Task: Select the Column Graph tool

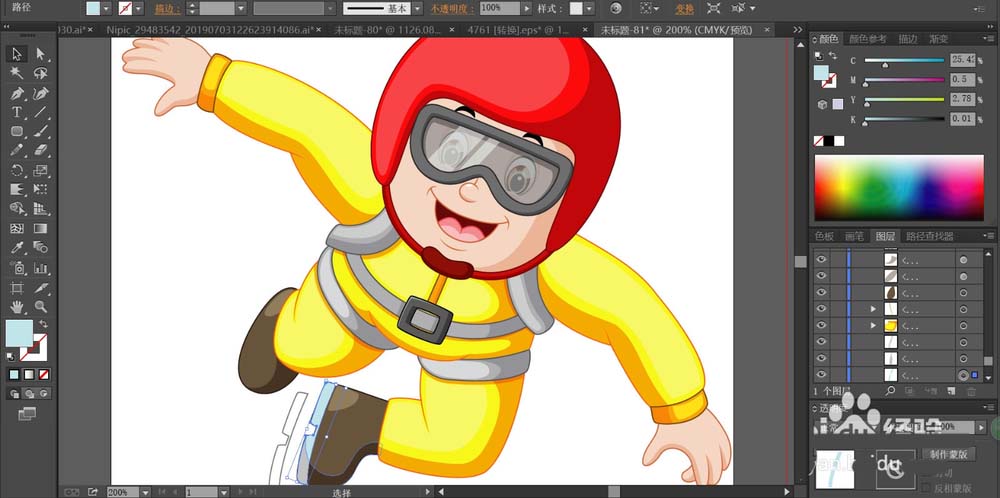Action: coord(41,268)
